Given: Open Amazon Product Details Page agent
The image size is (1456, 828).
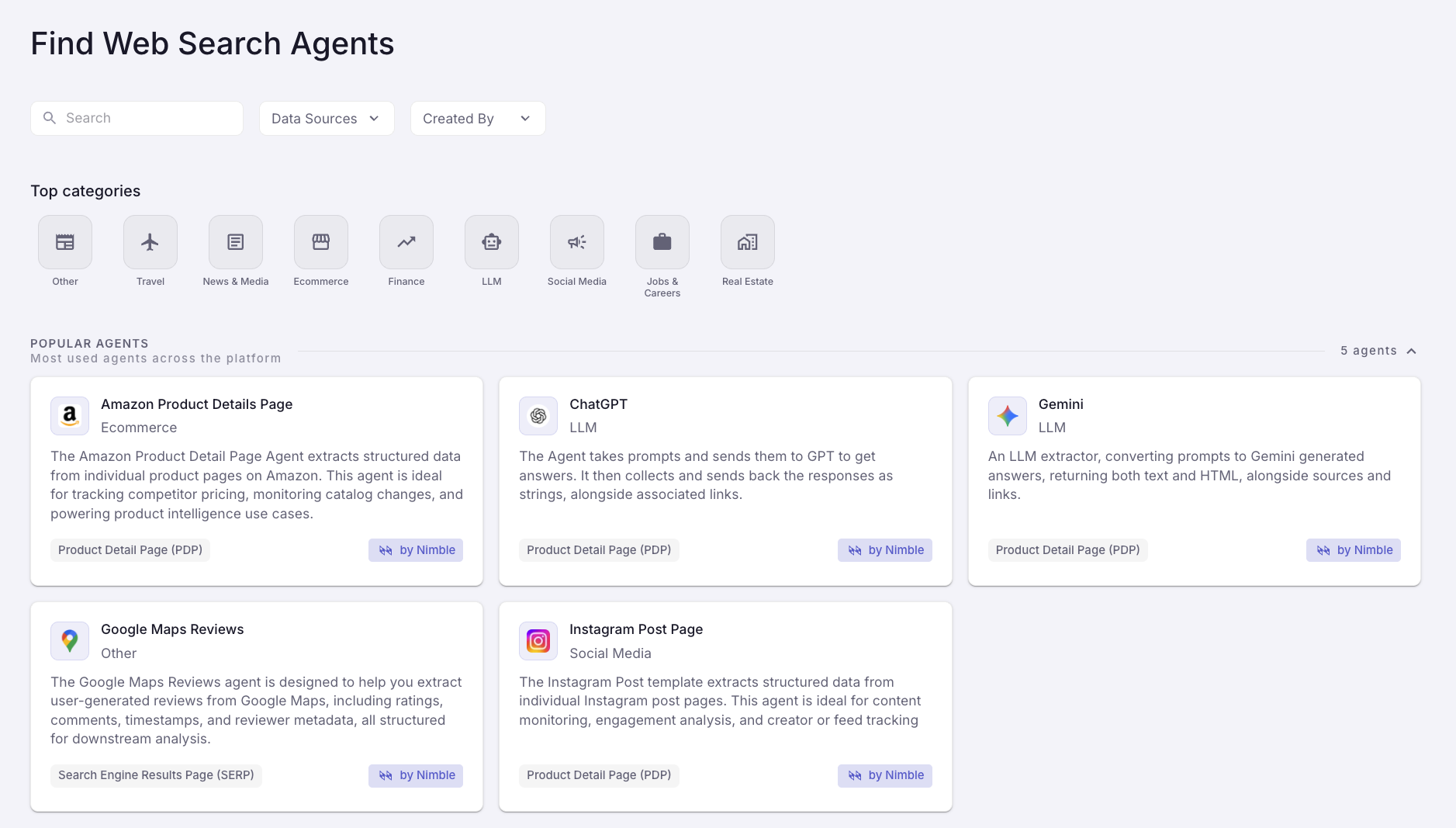Looking at the screenshot, I should coord(196,404).
